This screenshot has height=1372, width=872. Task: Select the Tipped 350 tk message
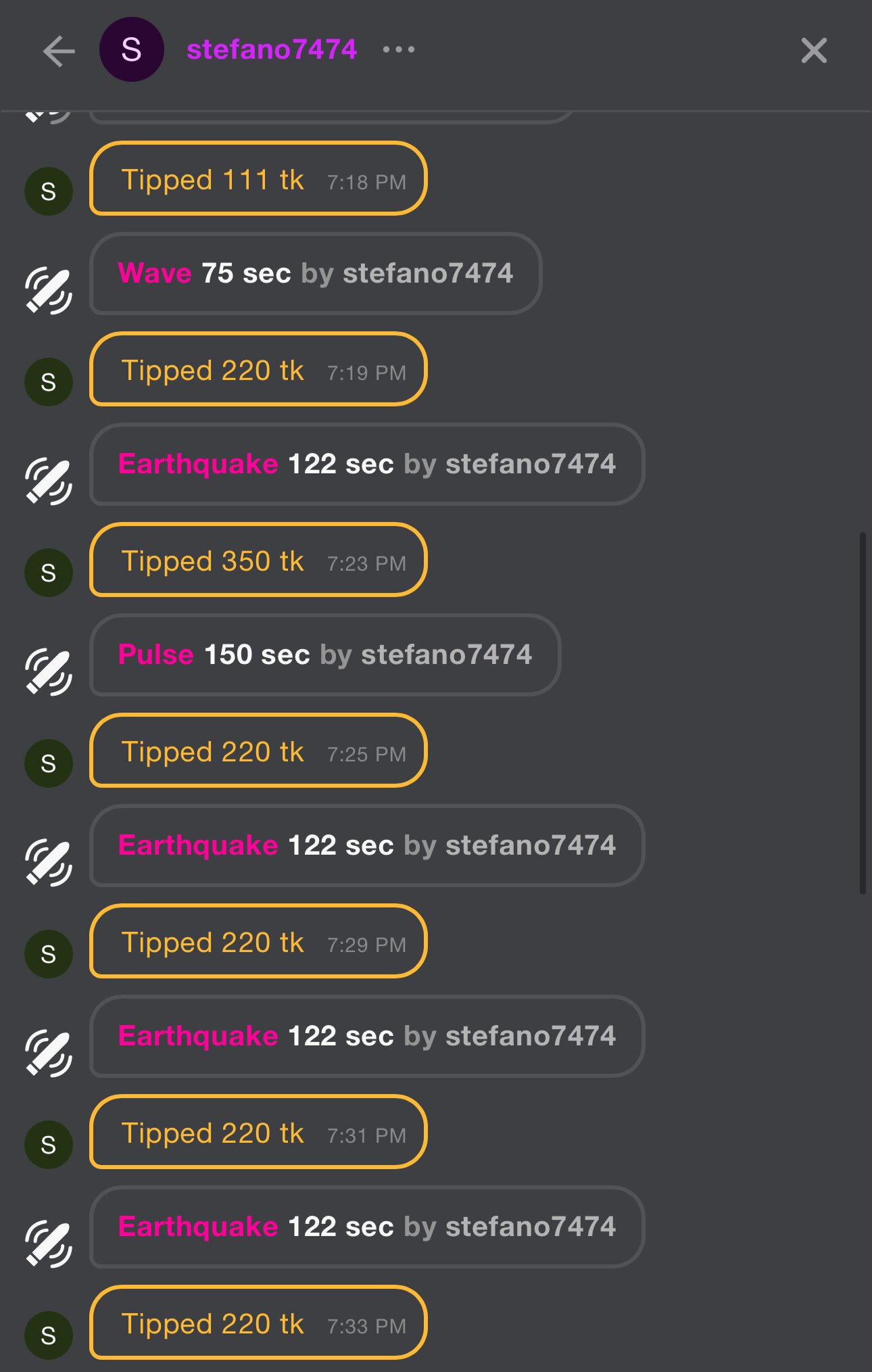point(258,561)
